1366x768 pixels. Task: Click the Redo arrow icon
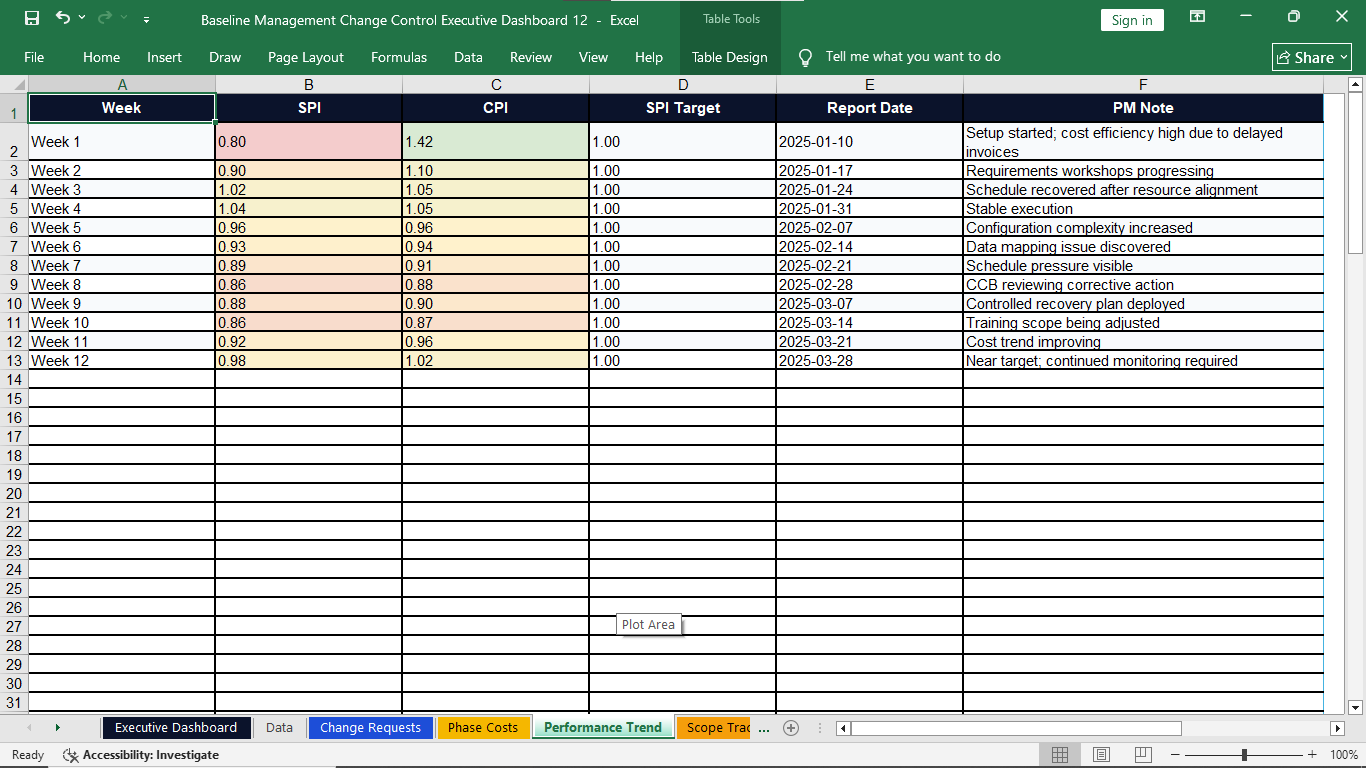click(x=105, y=18)
